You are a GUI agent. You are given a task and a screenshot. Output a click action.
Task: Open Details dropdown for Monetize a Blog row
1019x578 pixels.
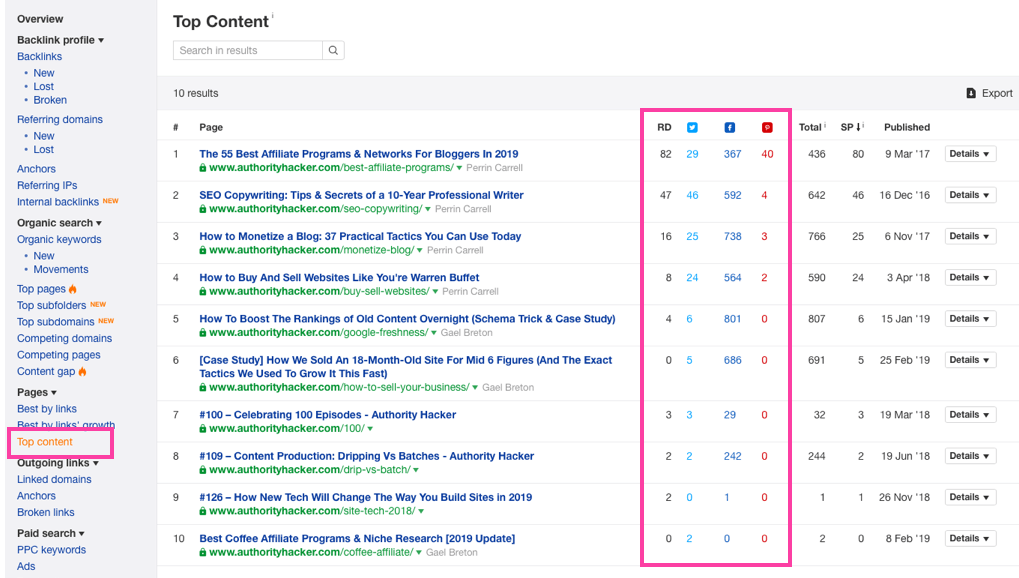[x=970, y=236]
